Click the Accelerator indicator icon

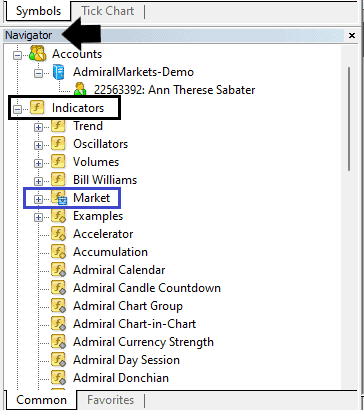click(58, 234)
